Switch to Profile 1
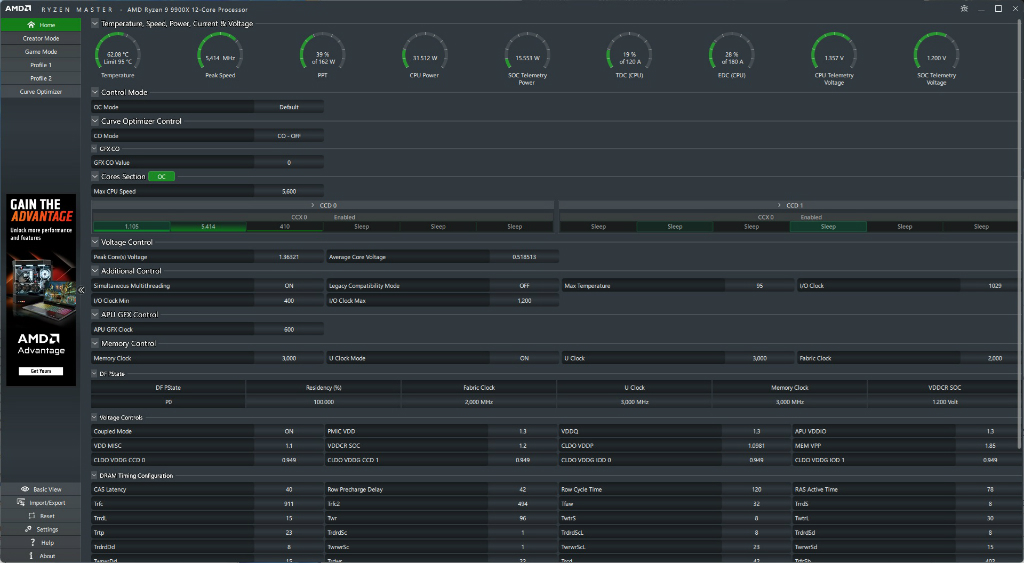Viewport: 1024px width, 563px height. 40,65
